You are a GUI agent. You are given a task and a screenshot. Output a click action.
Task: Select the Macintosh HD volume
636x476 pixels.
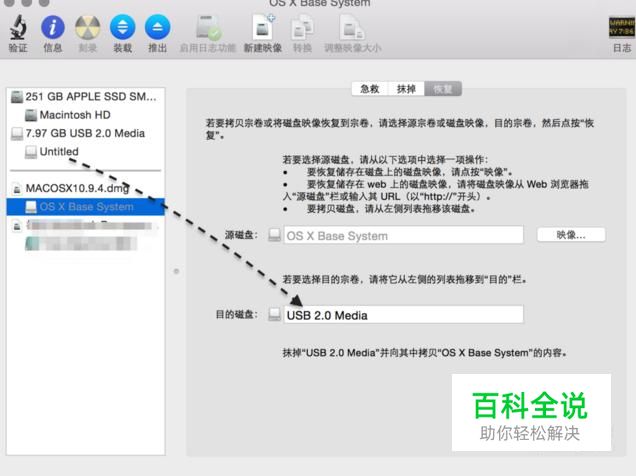click(86, 115)
